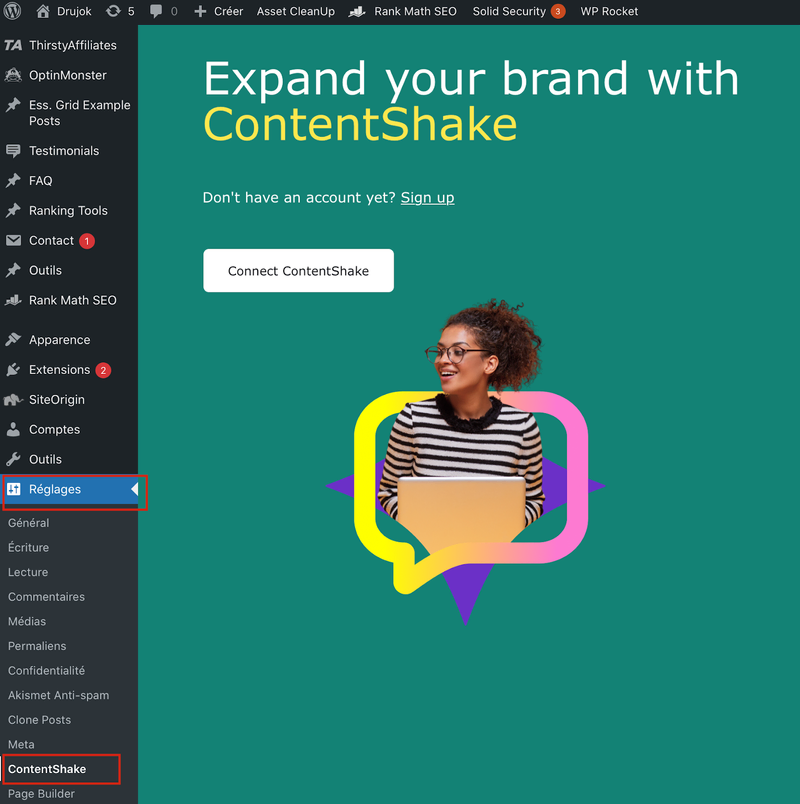Open OptinMonster sidebar menu
Viewport: 800px width, 804px height.
click(x=69, y=75)
